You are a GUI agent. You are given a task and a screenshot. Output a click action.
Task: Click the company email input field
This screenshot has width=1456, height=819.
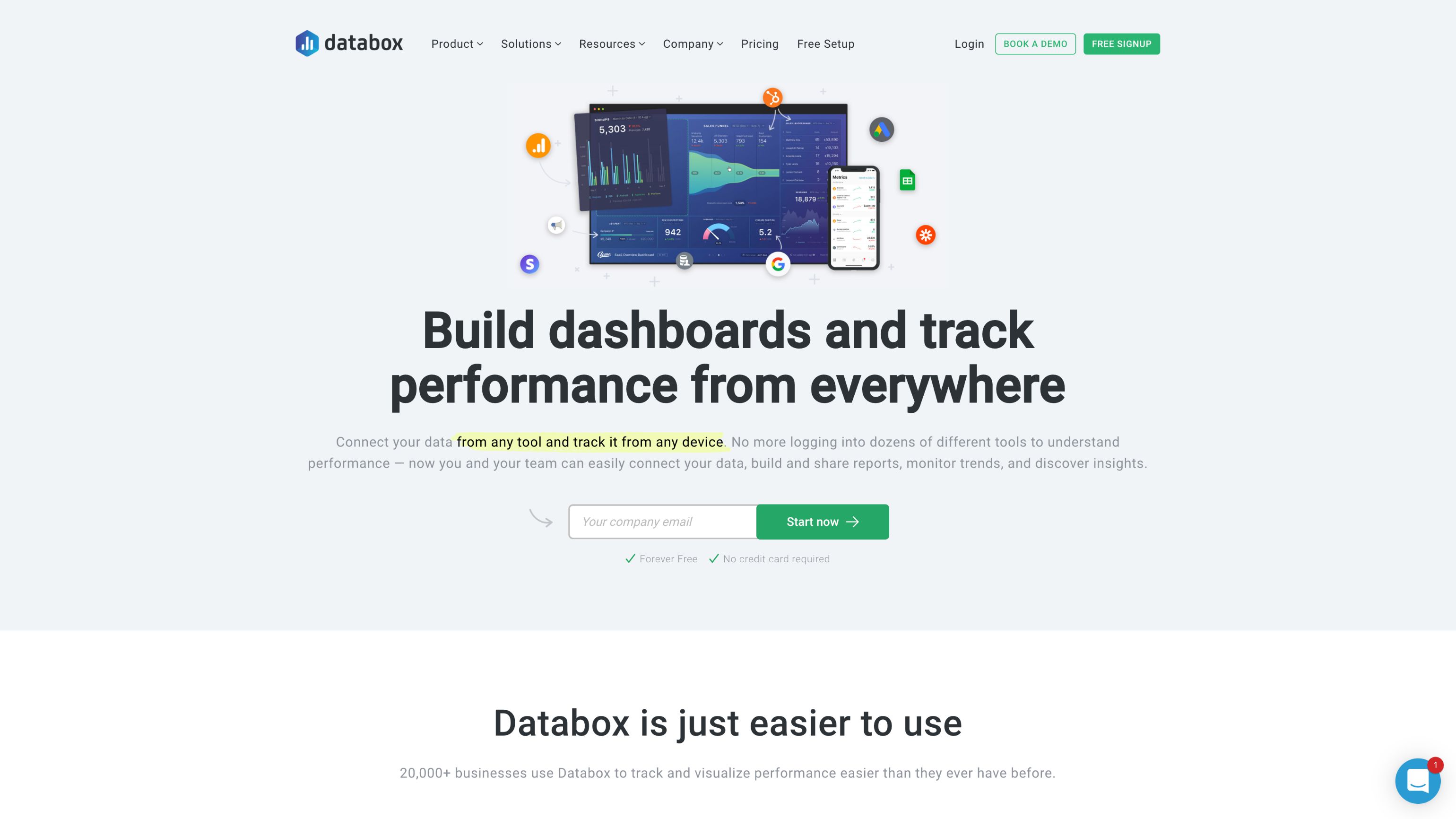pyautogui.click(x=663, y=521)
